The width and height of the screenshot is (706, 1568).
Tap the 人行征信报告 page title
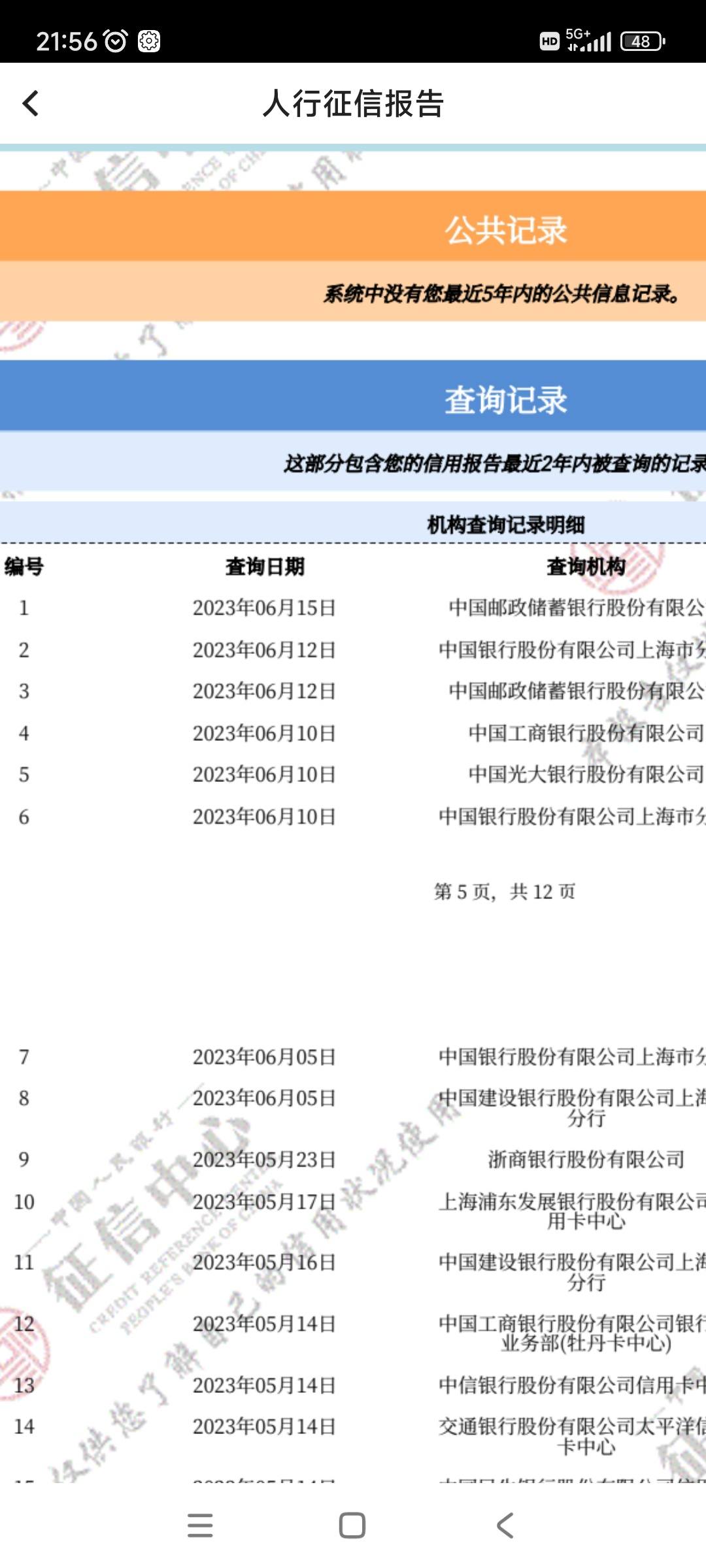point(353,103)
